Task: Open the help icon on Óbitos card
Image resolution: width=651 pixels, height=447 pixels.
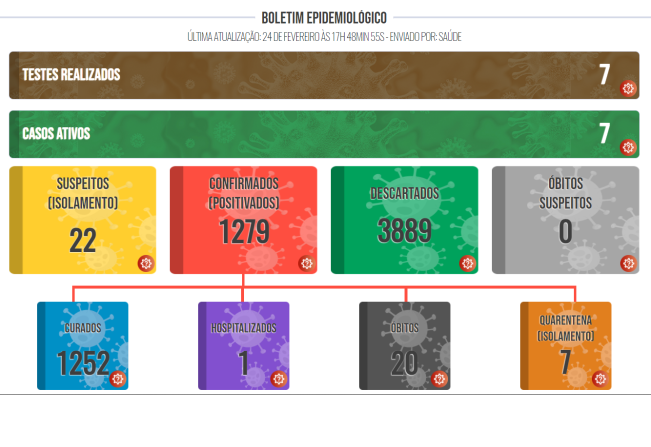Action: point(439,379)
